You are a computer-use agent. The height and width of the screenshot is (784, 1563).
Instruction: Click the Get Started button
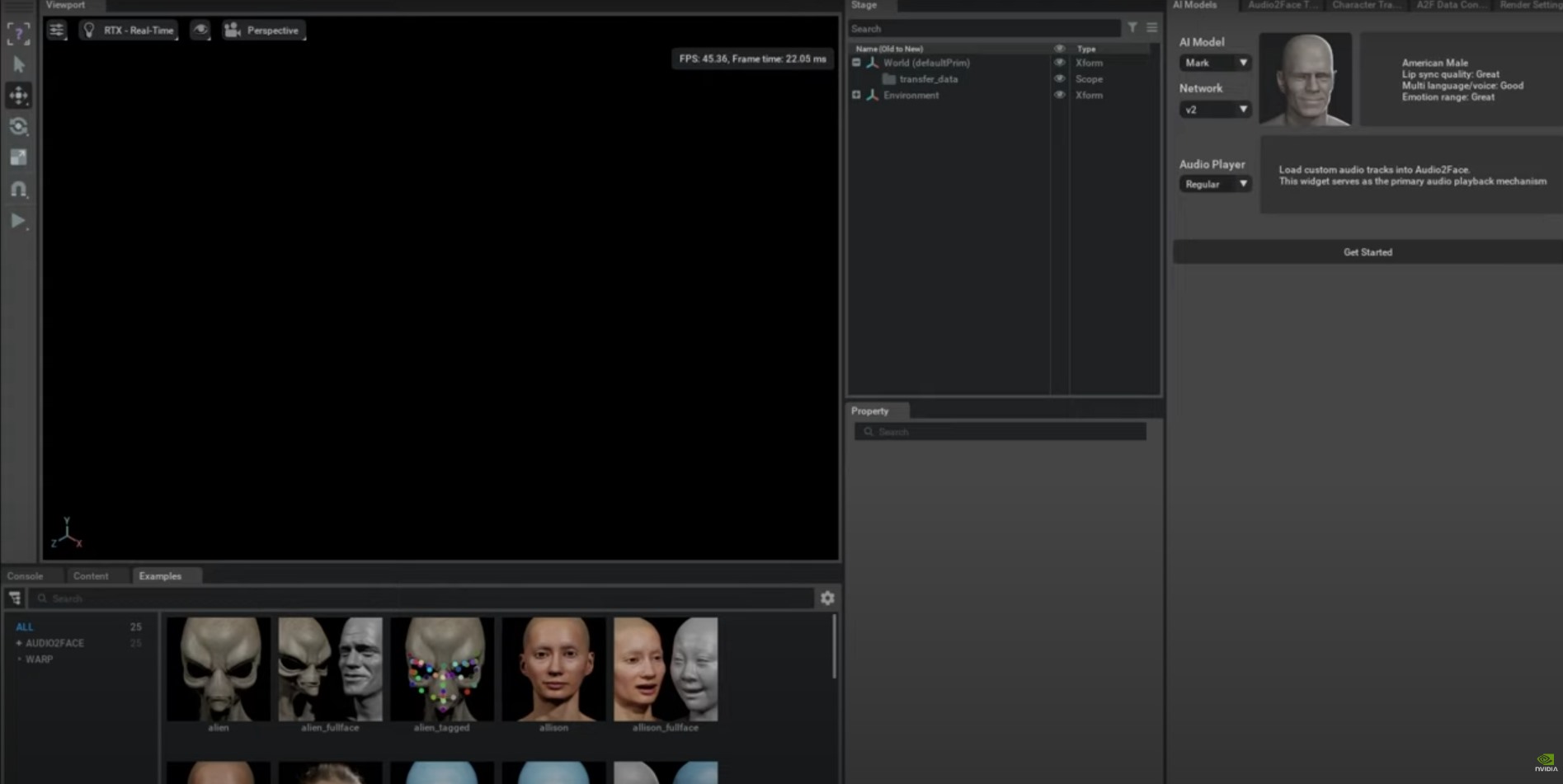pos(1368,252)
